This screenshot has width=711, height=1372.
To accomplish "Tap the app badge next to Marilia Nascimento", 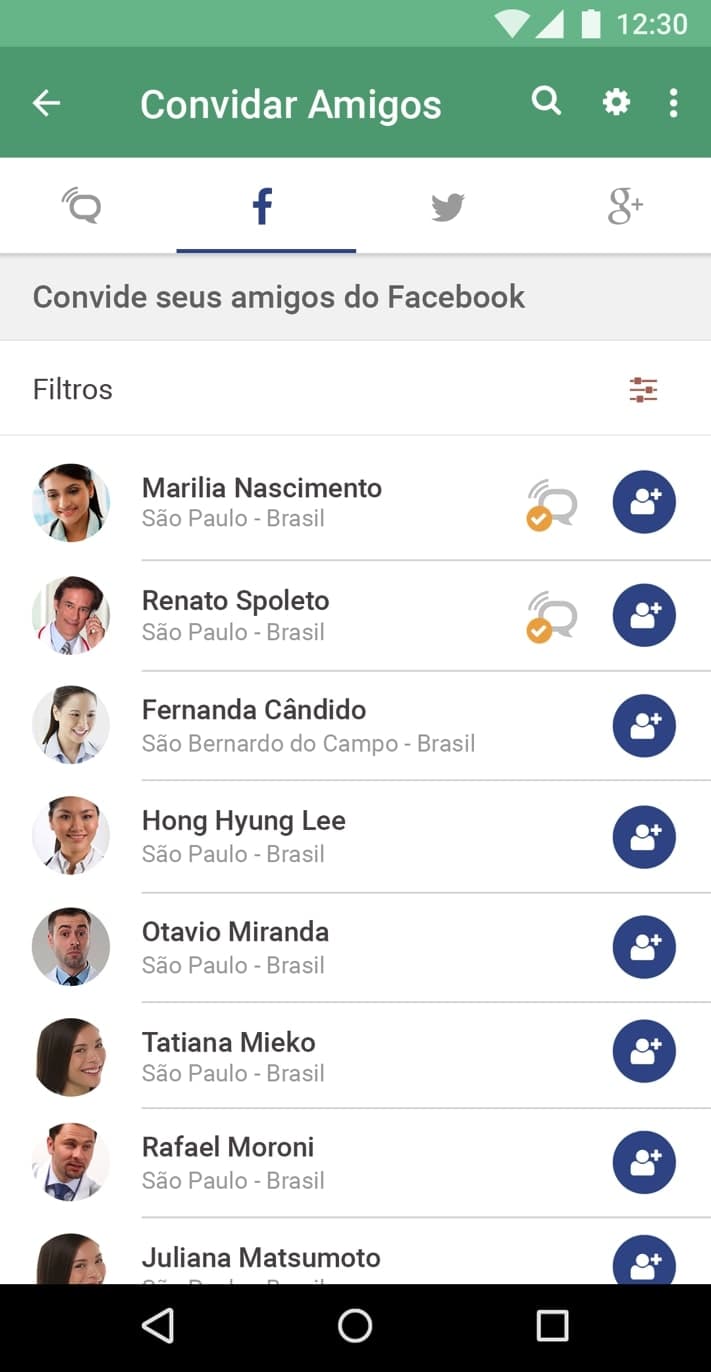I will point(551,502).
